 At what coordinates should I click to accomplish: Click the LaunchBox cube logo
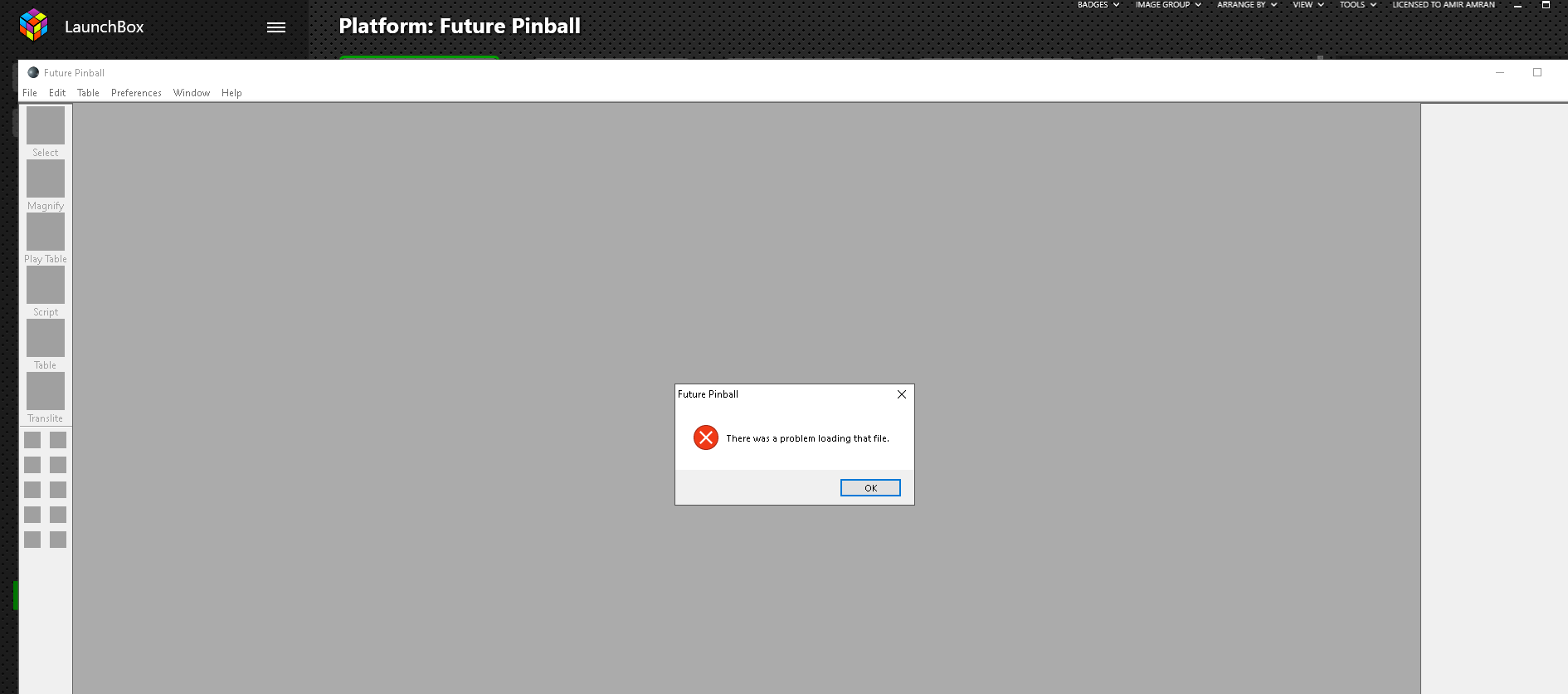click(34, 25)
